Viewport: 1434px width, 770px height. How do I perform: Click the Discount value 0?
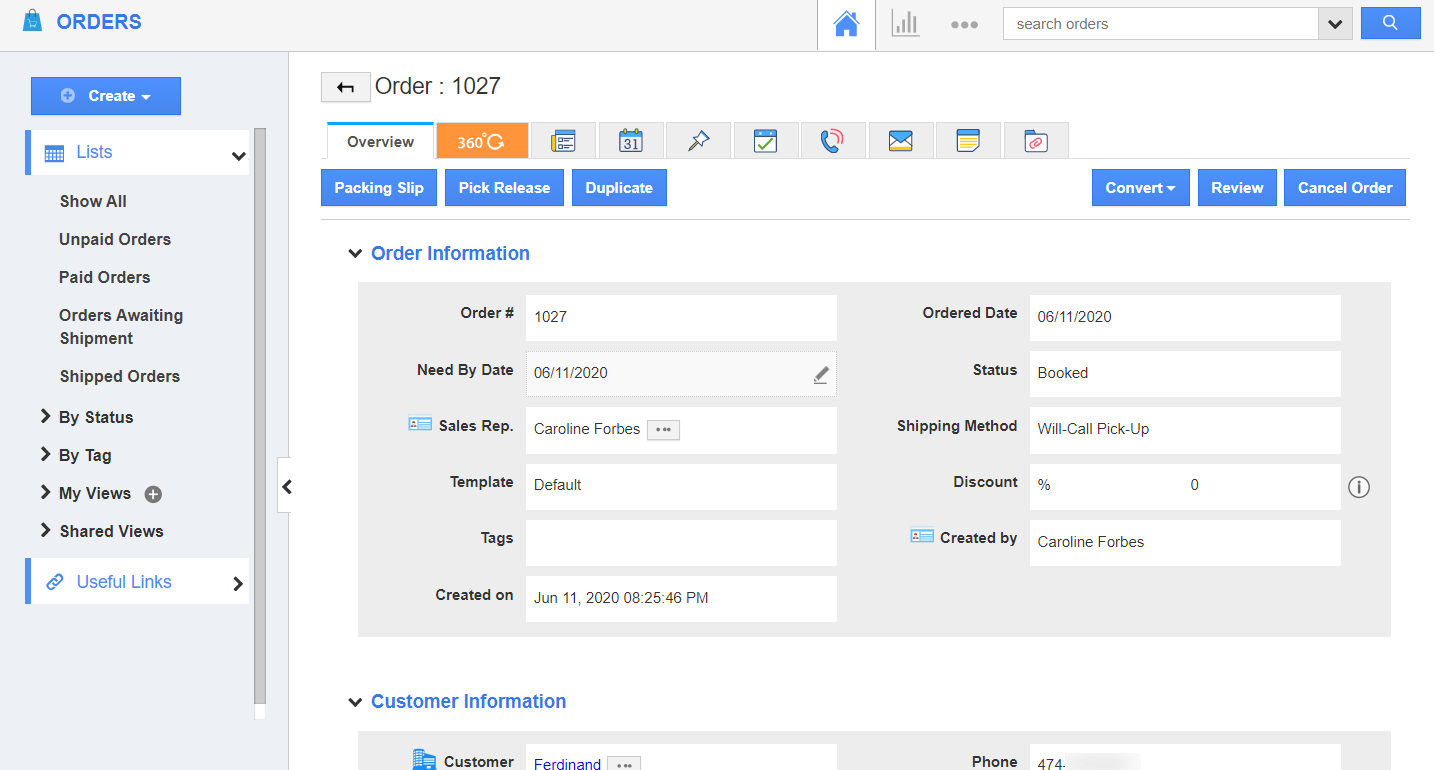tap(1194, 485)
